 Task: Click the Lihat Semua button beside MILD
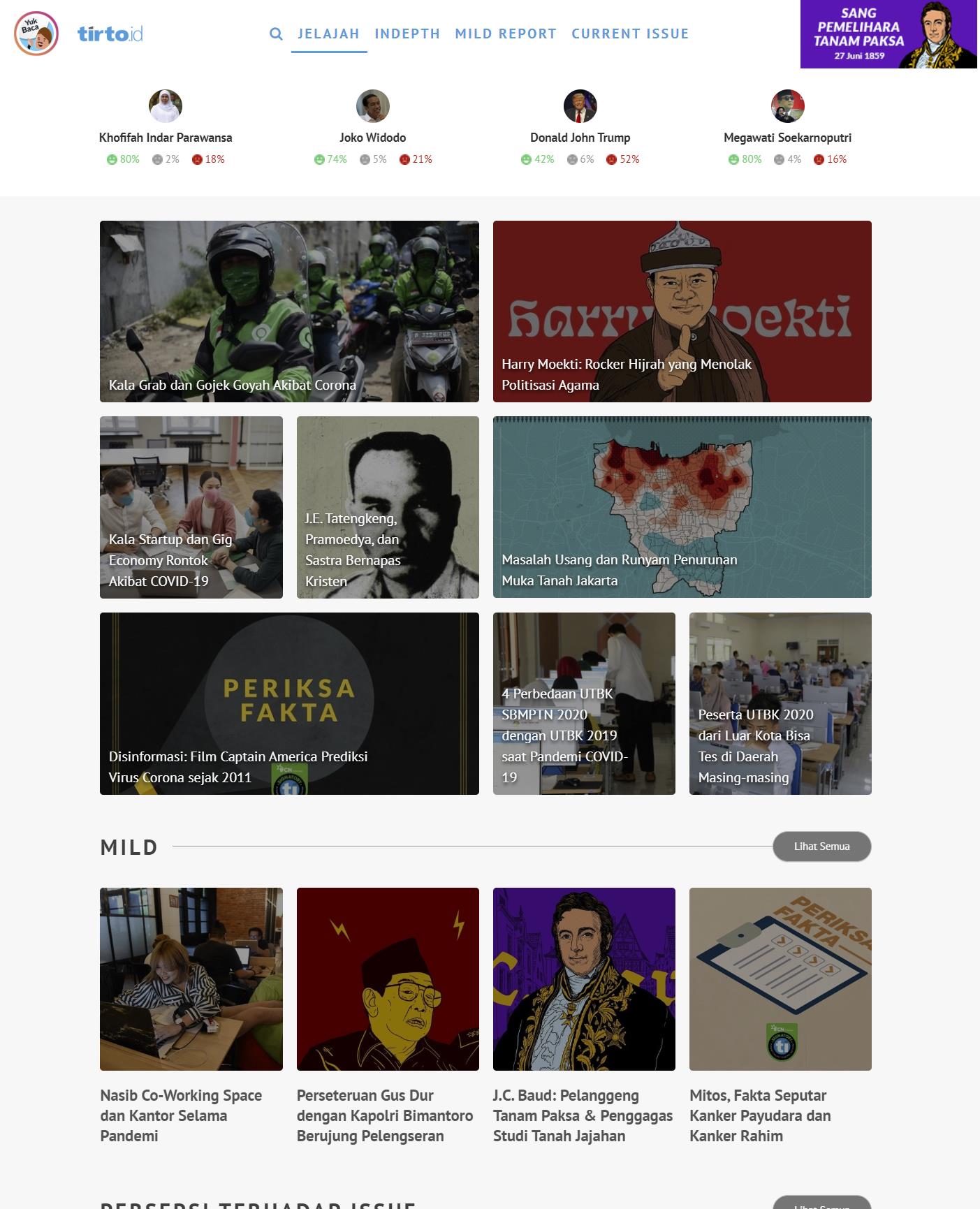tap(822, 847)
